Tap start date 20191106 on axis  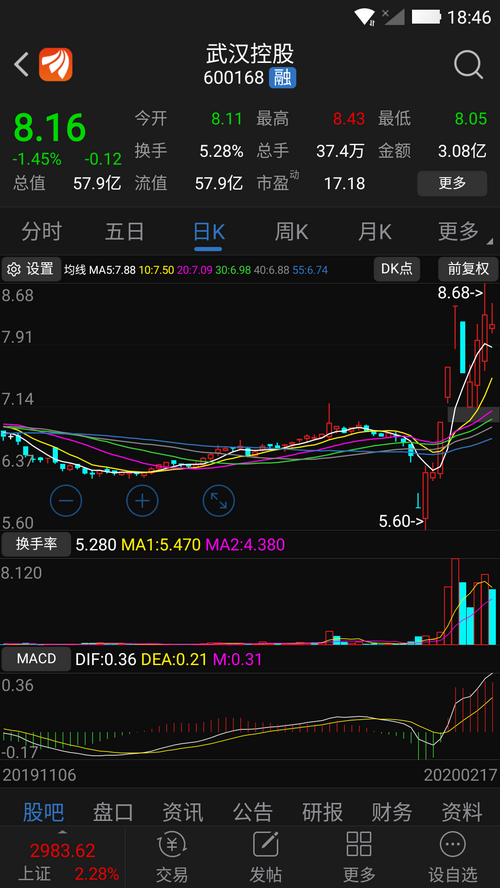(40, 775)
